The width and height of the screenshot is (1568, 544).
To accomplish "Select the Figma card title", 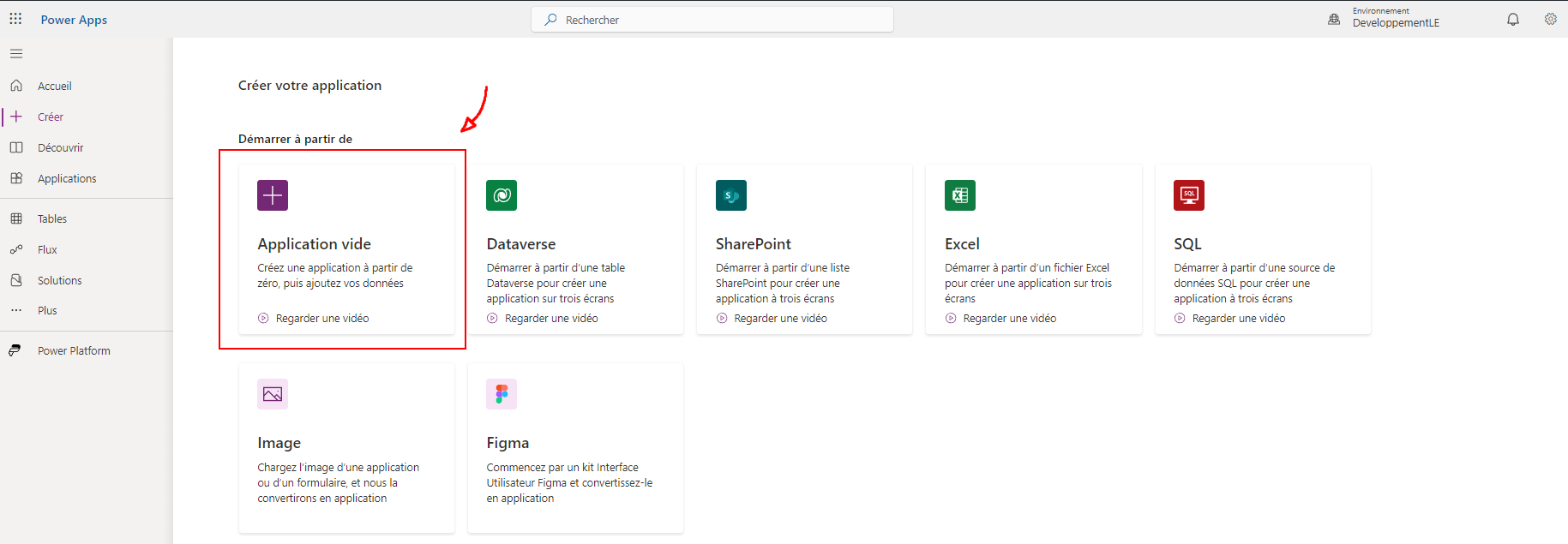I will point(508,443).
